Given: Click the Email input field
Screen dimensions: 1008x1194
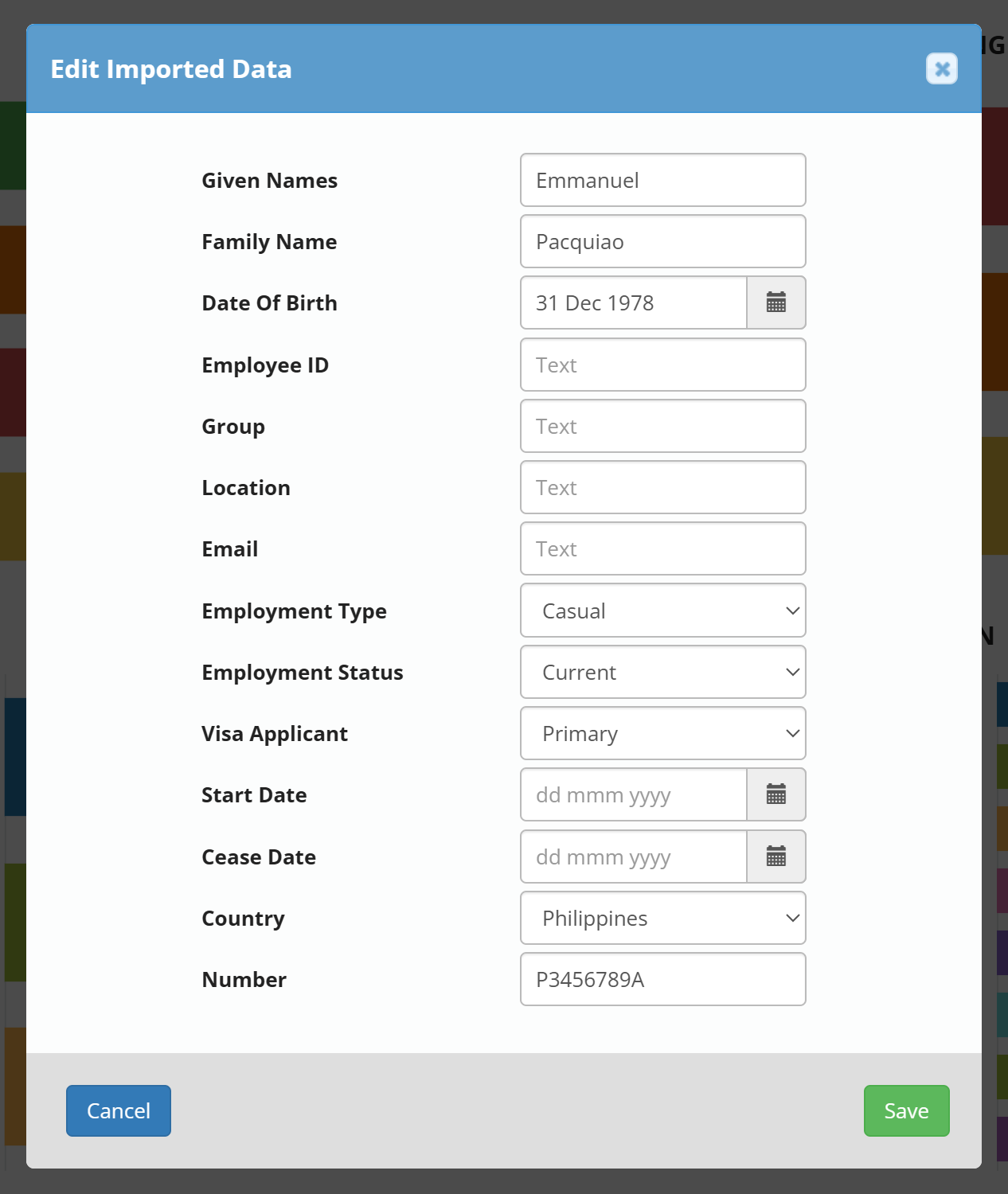Looking at the screenshot, I should (x=663, y=548).
